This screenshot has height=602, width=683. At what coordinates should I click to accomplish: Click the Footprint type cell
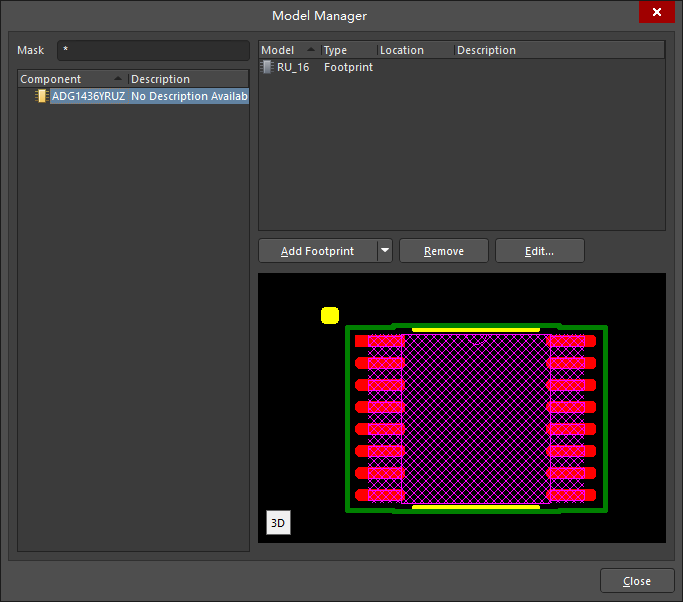tap(348, 67)
